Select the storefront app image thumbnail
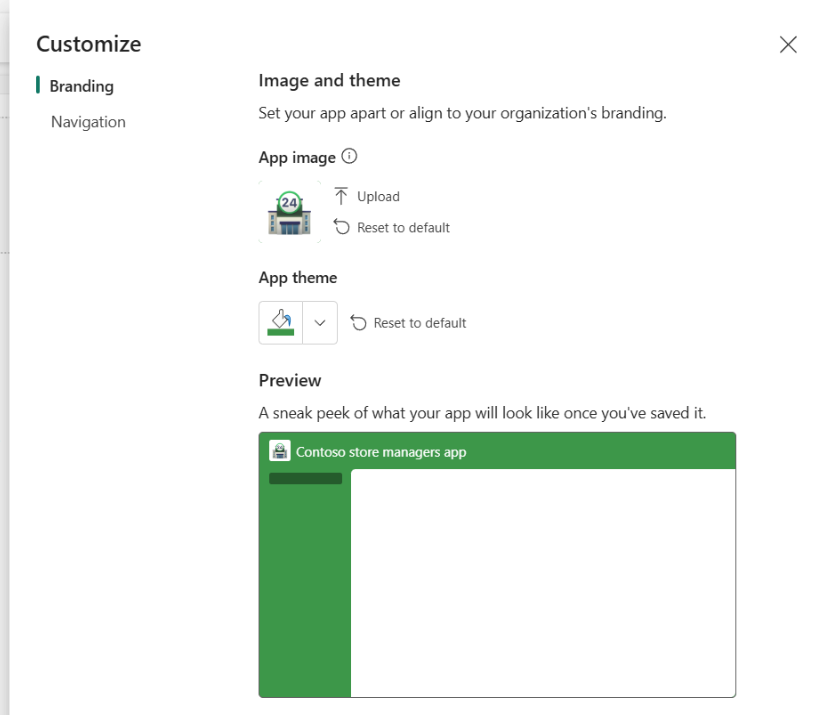 click(x=290, y=212)
